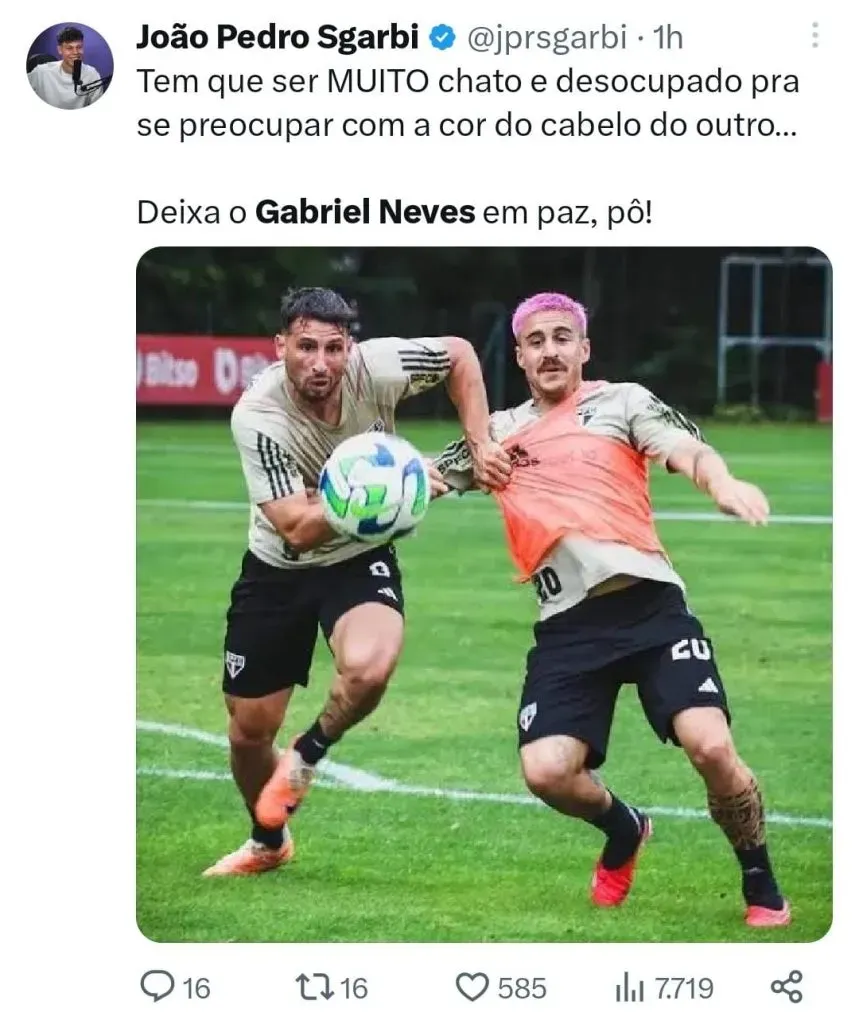859x1024 pixels.
Task: Open the João Pedro Sgarbi display name
Action: pos(278,37)
